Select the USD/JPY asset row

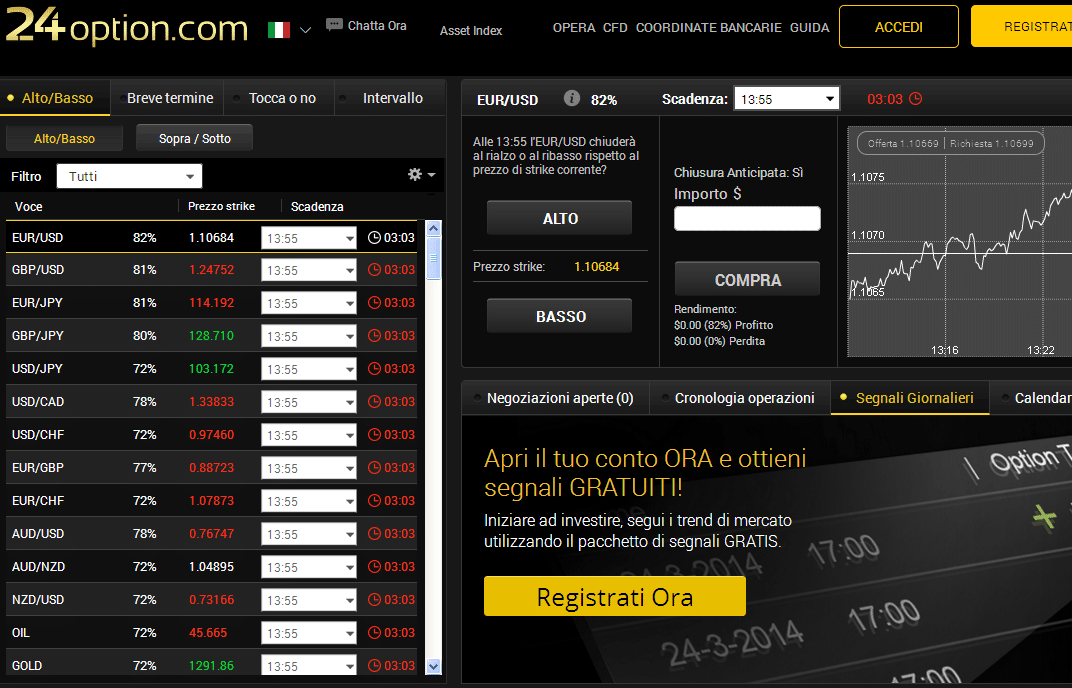211,369
